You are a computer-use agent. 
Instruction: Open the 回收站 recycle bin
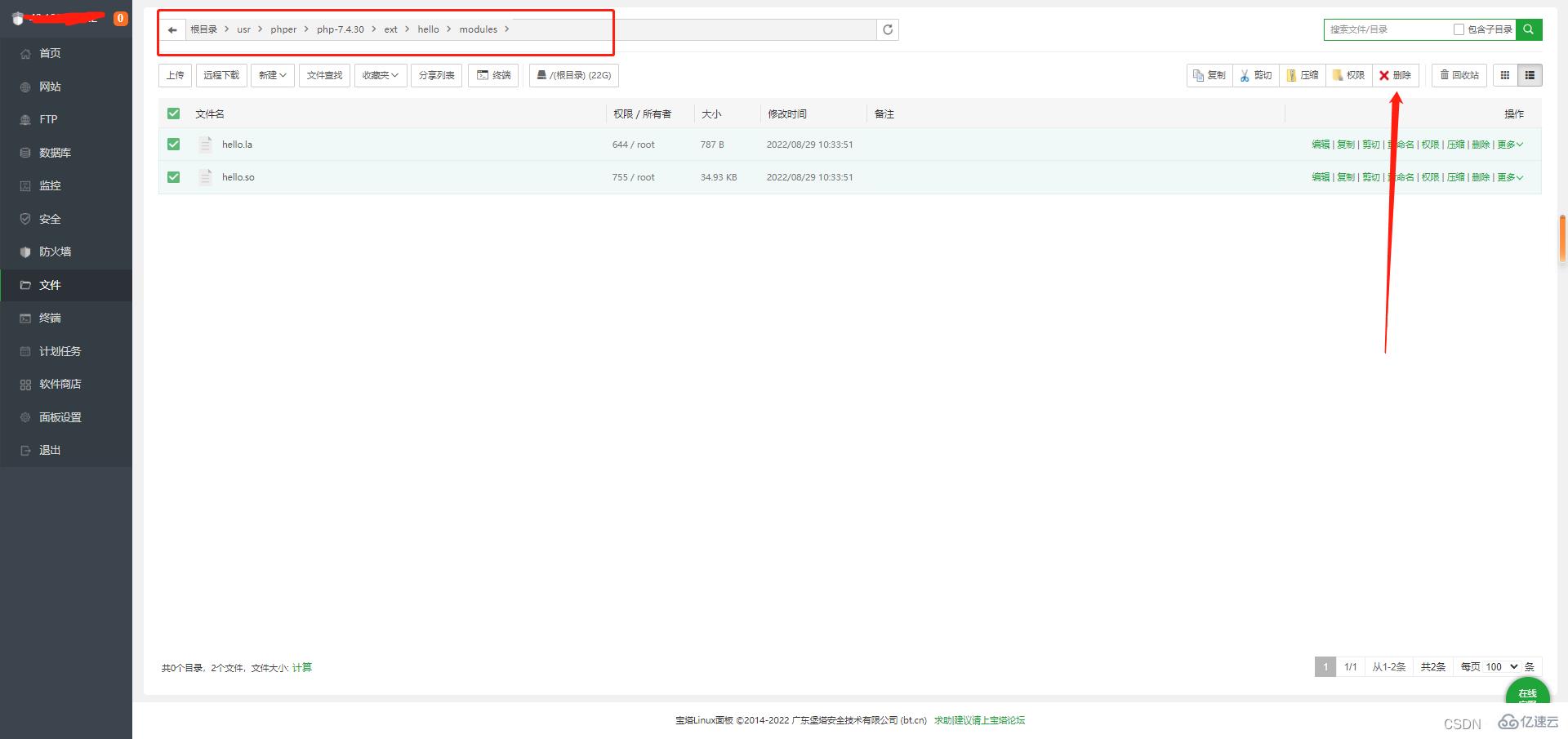pyautogui.click(x=1459, y=75)
